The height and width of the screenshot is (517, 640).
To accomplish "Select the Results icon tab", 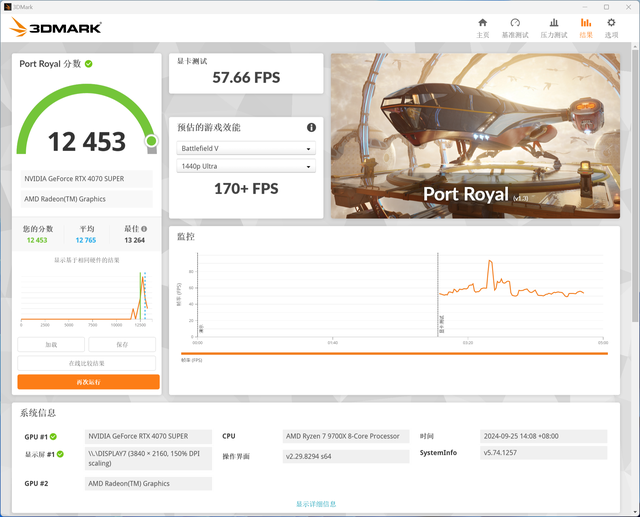I will coord(586,23).
